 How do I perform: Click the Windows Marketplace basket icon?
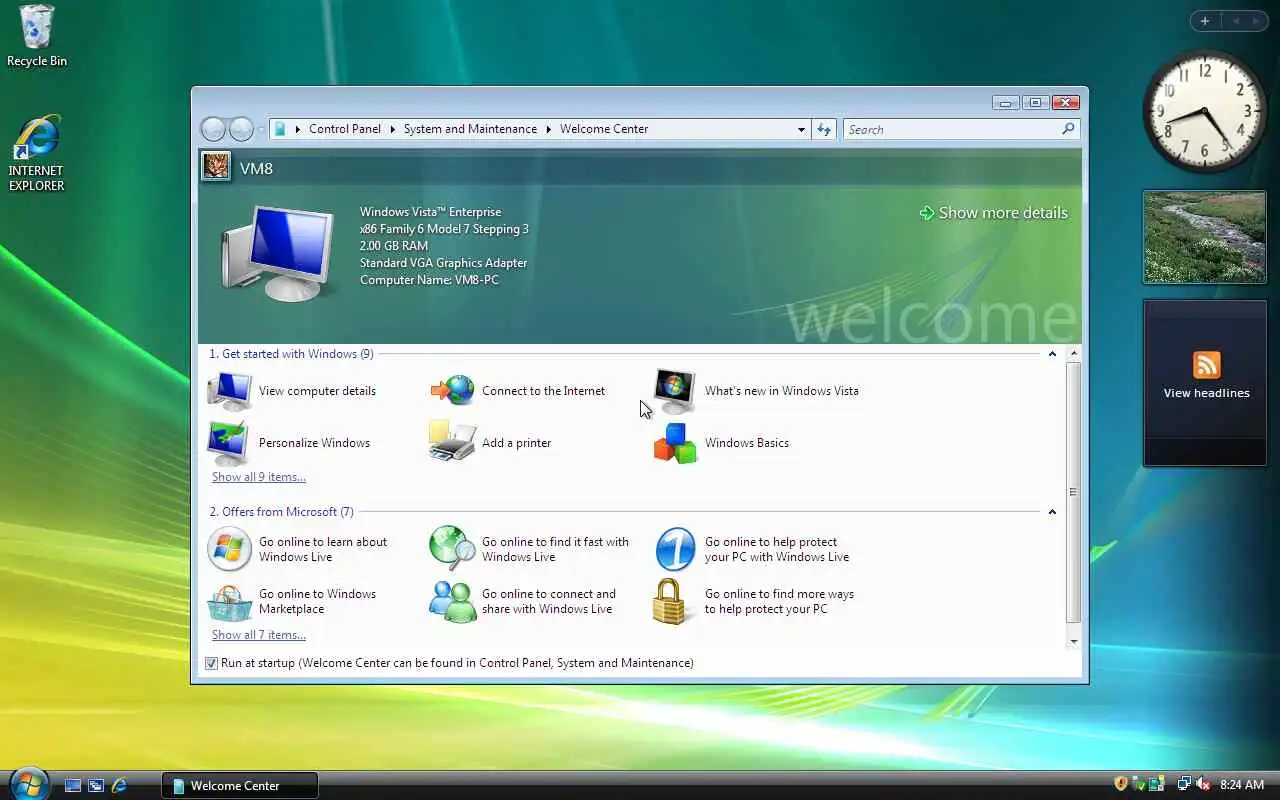coord(230,602)
